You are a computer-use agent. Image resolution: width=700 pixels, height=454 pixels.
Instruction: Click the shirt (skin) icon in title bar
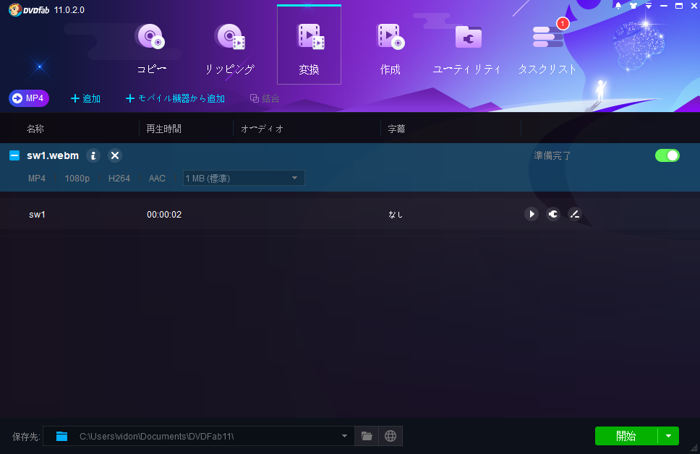pos(633,6)
